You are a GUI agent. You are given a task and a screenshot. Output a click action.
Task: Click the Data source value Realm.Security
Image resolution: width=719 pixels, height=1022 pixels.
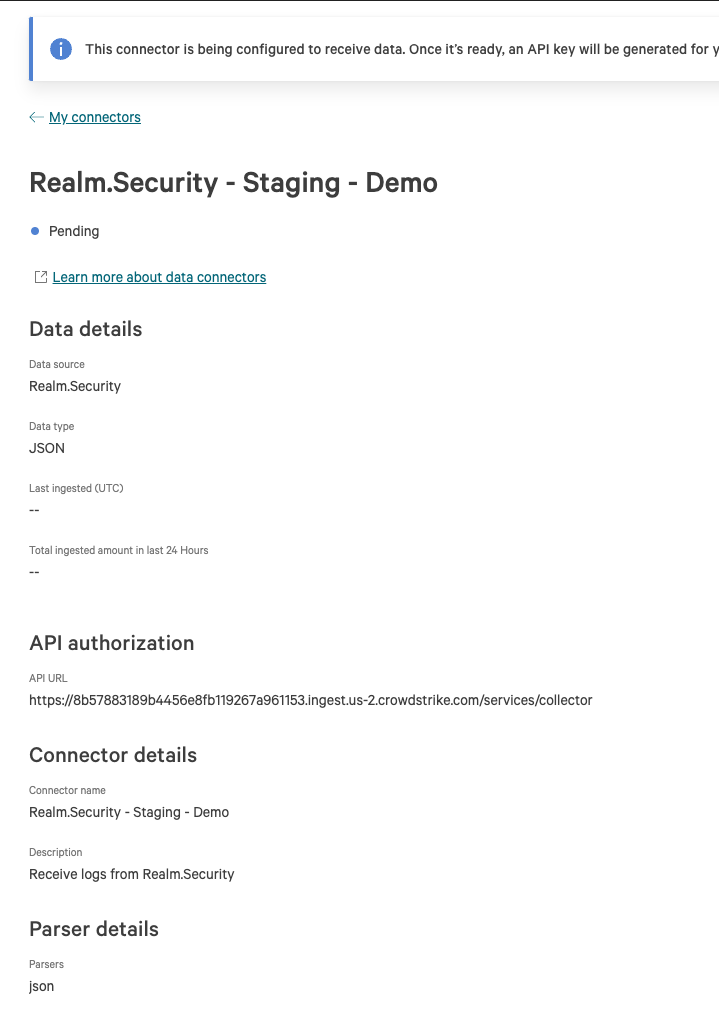(75, 386)
